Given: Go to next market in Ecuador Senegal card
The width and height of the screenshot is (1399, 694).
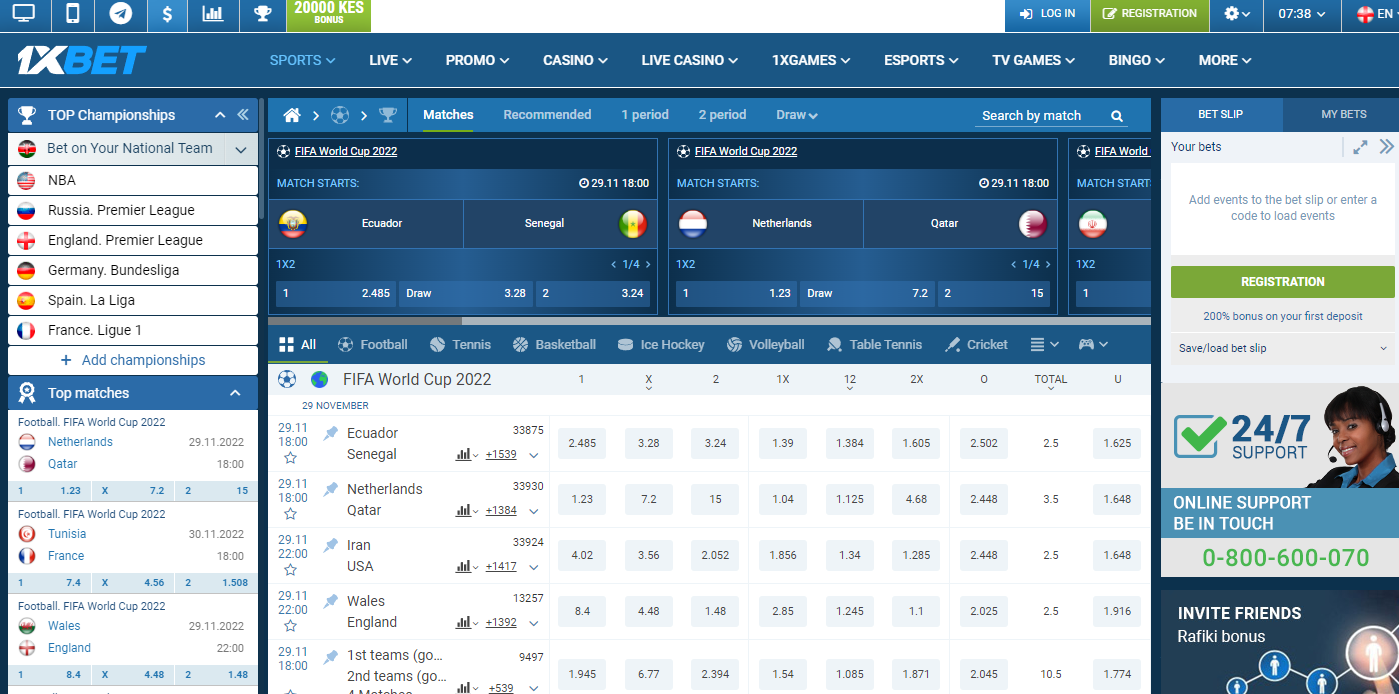Looking at the screenshot, I should point(648,265).
